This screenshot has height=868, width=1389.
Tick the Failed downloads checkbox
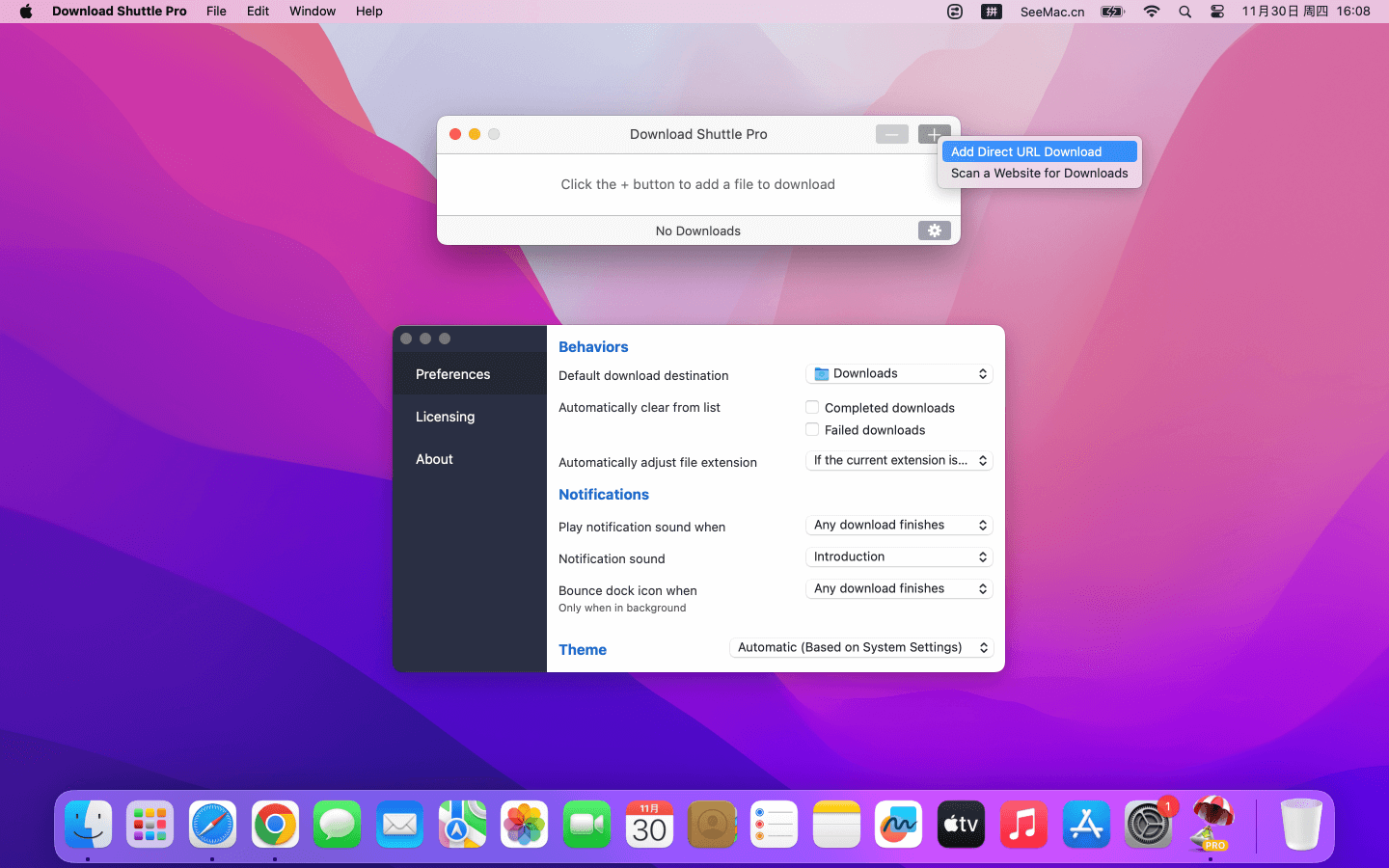[x=812, y=430]
